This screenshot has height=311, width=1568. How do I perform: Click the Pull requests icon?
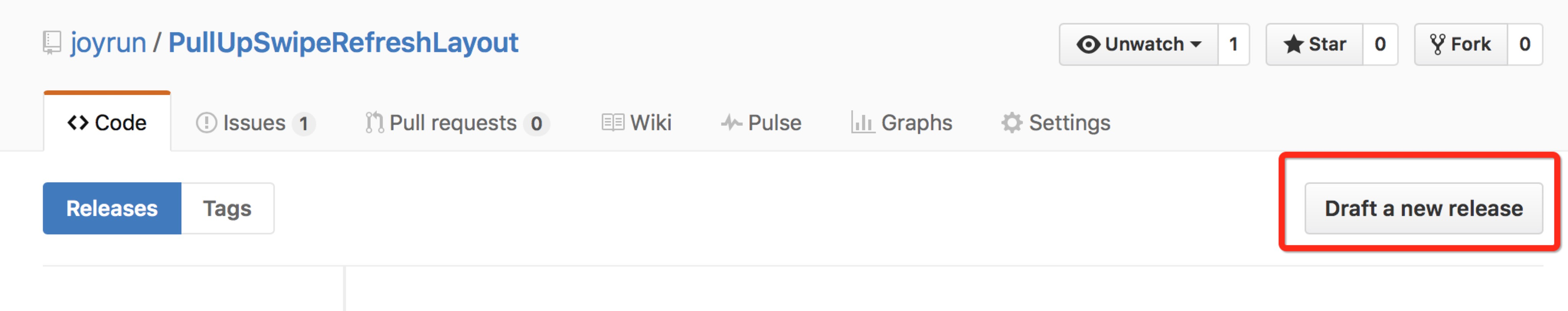[374, 123]
